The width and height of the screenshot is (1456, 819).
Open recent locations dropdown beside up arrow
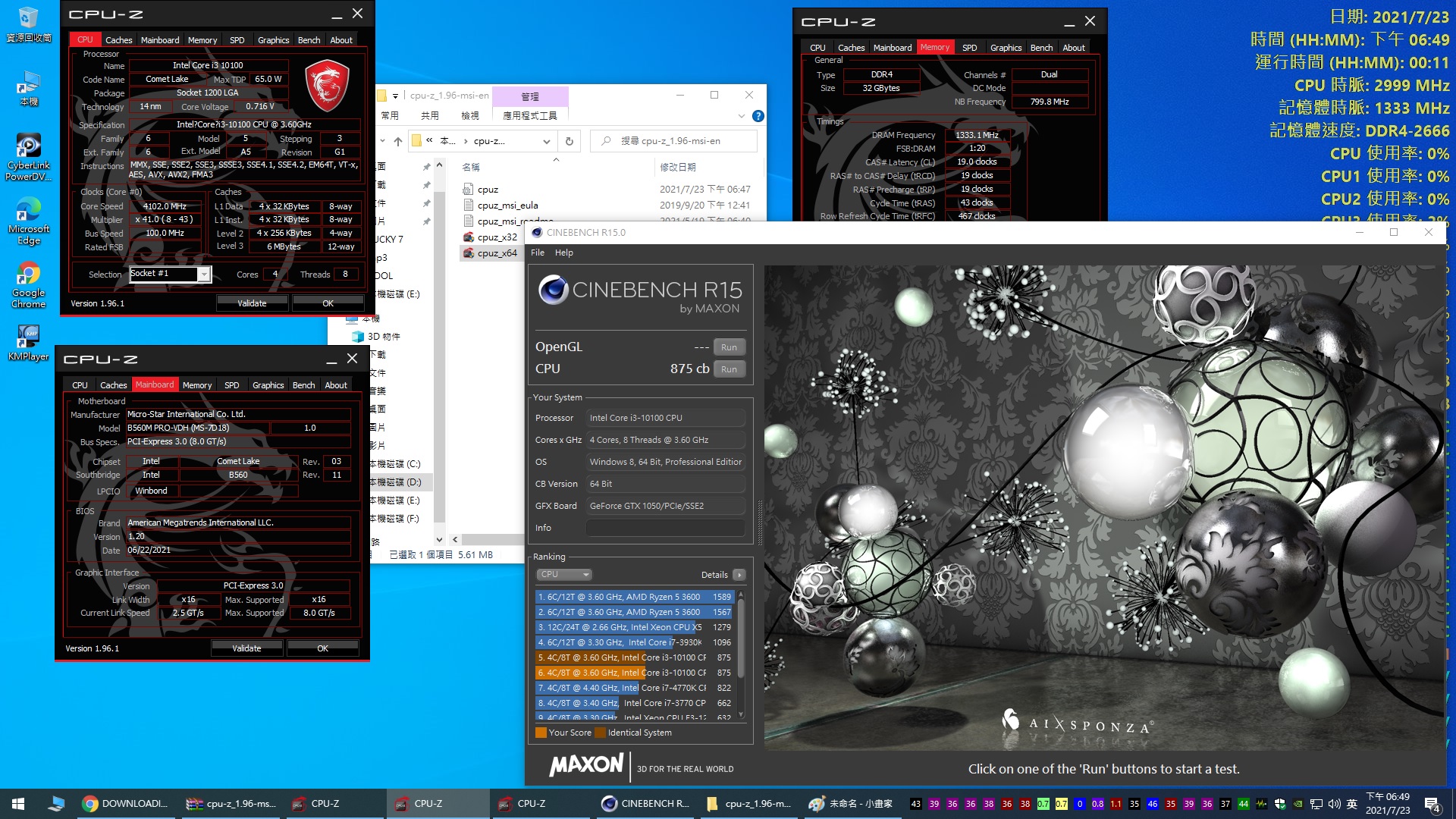[381, 141]
